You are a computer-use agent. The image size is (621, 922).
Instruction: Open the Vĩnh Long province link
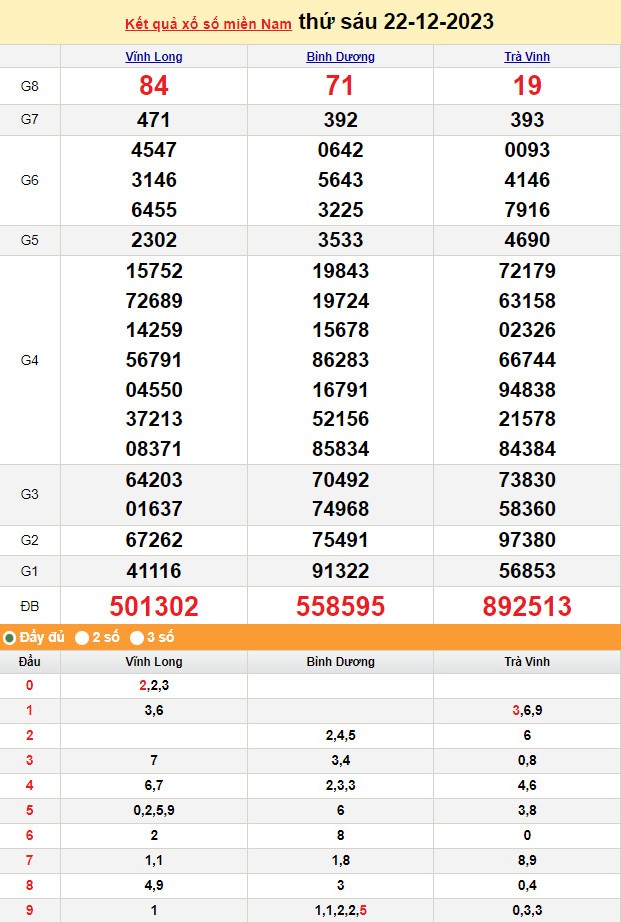[x=153, y=57]
